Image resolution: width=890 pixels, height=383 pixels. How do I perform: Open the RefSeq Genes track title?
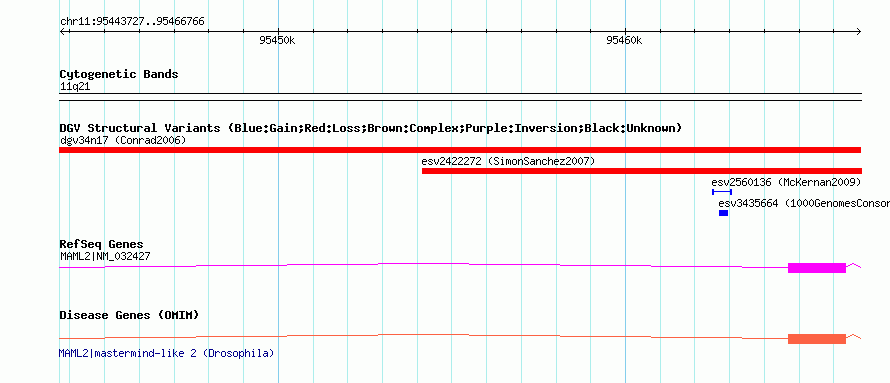(102, 245)
